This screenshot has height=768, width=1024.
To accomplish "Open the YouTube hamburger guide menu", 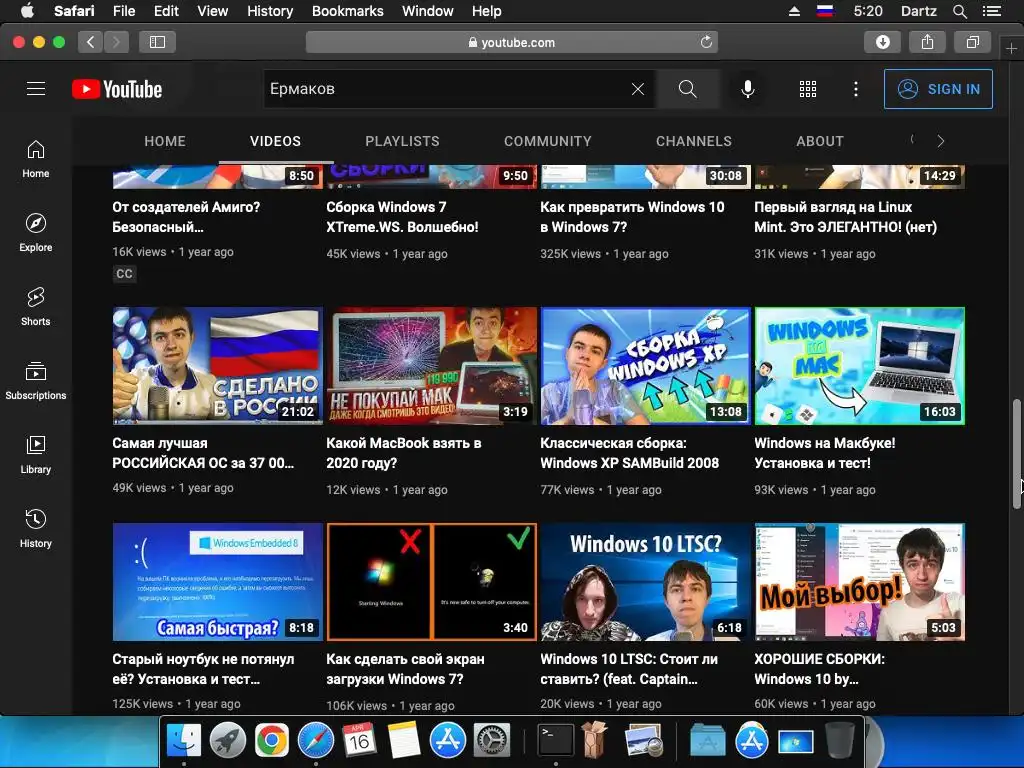I will (36, 89).
